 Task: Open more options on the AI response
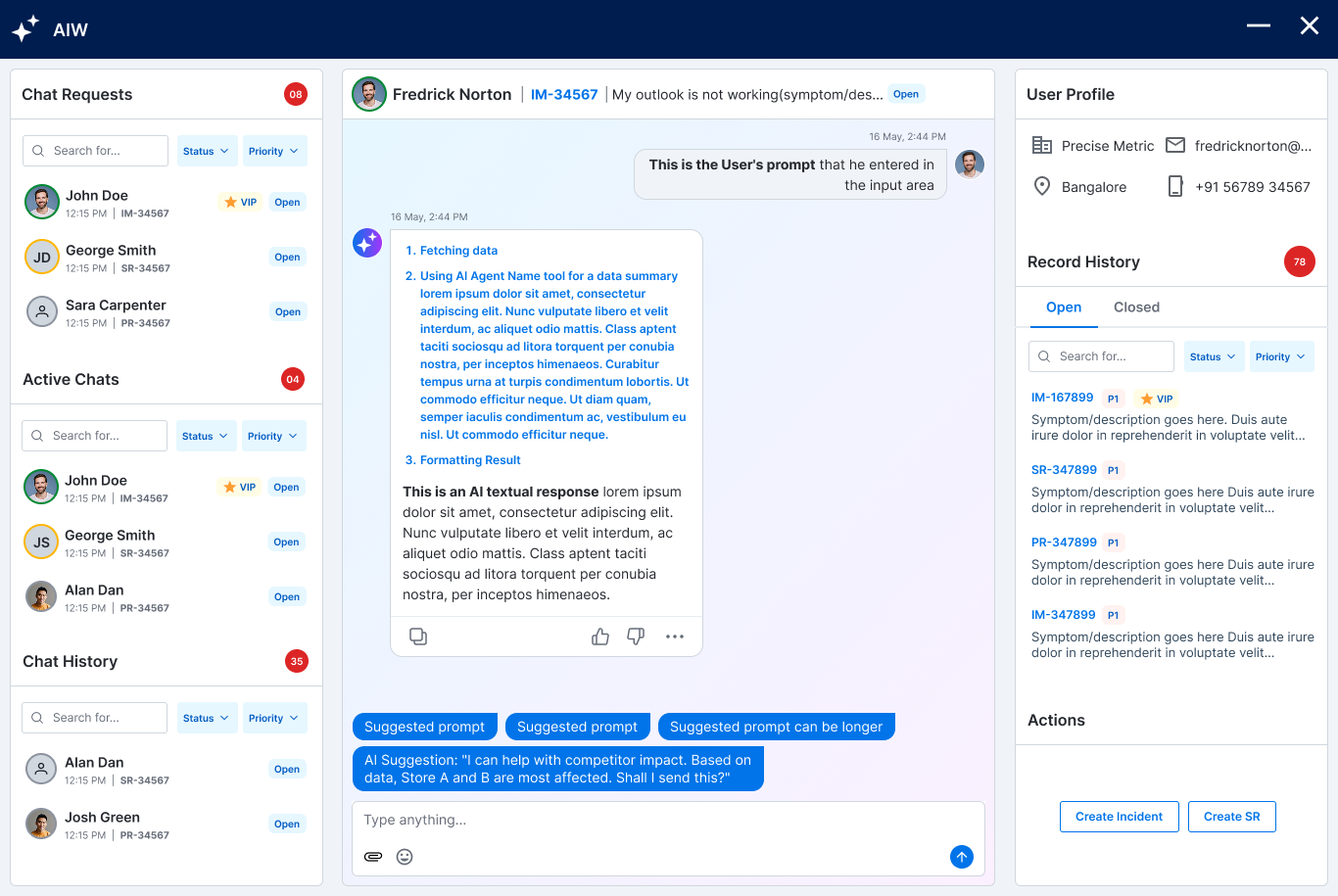point(674,637)
